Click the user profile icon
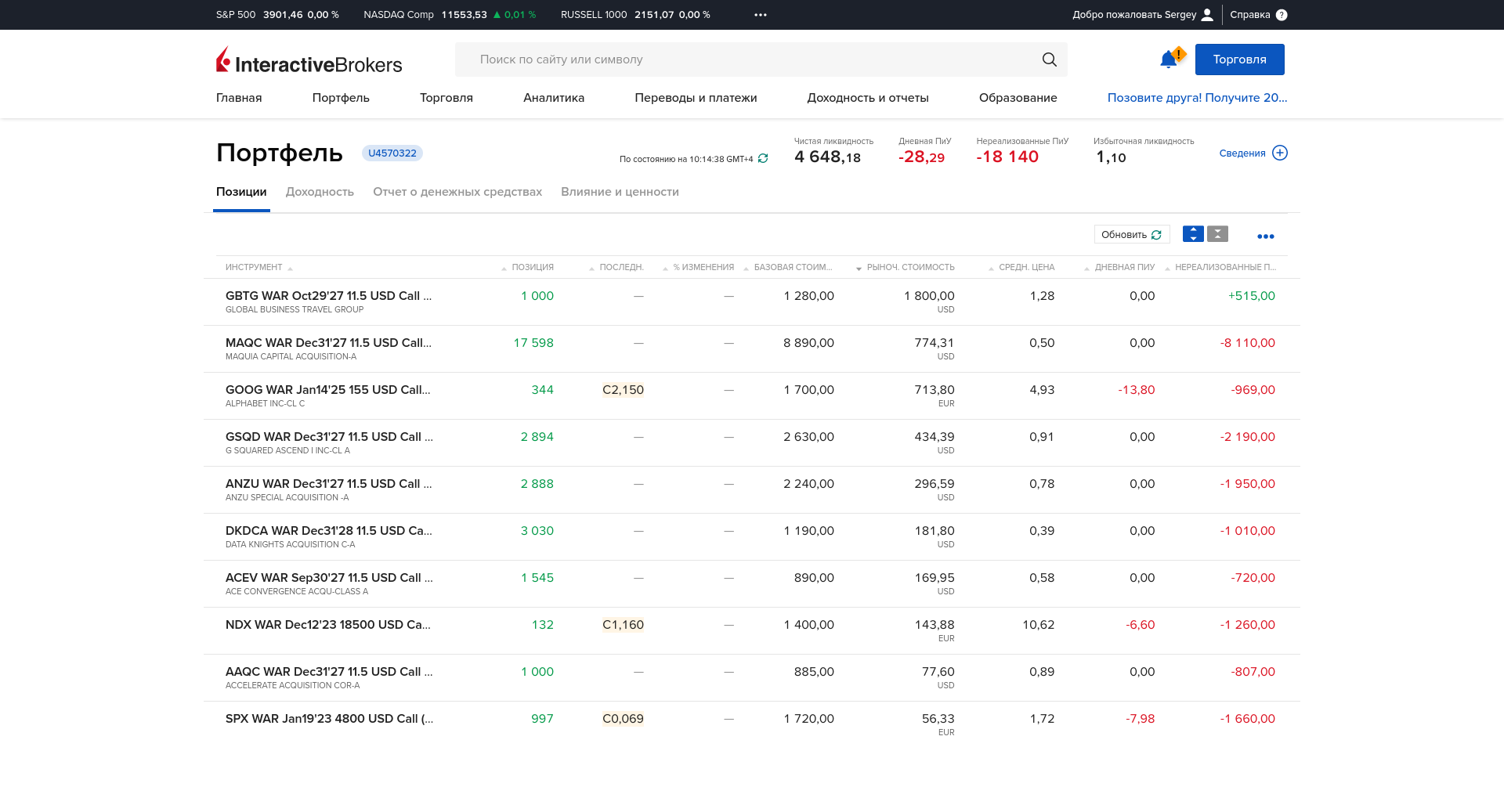This screenshot has width=1504, height=812. [x=1207, y=15]
